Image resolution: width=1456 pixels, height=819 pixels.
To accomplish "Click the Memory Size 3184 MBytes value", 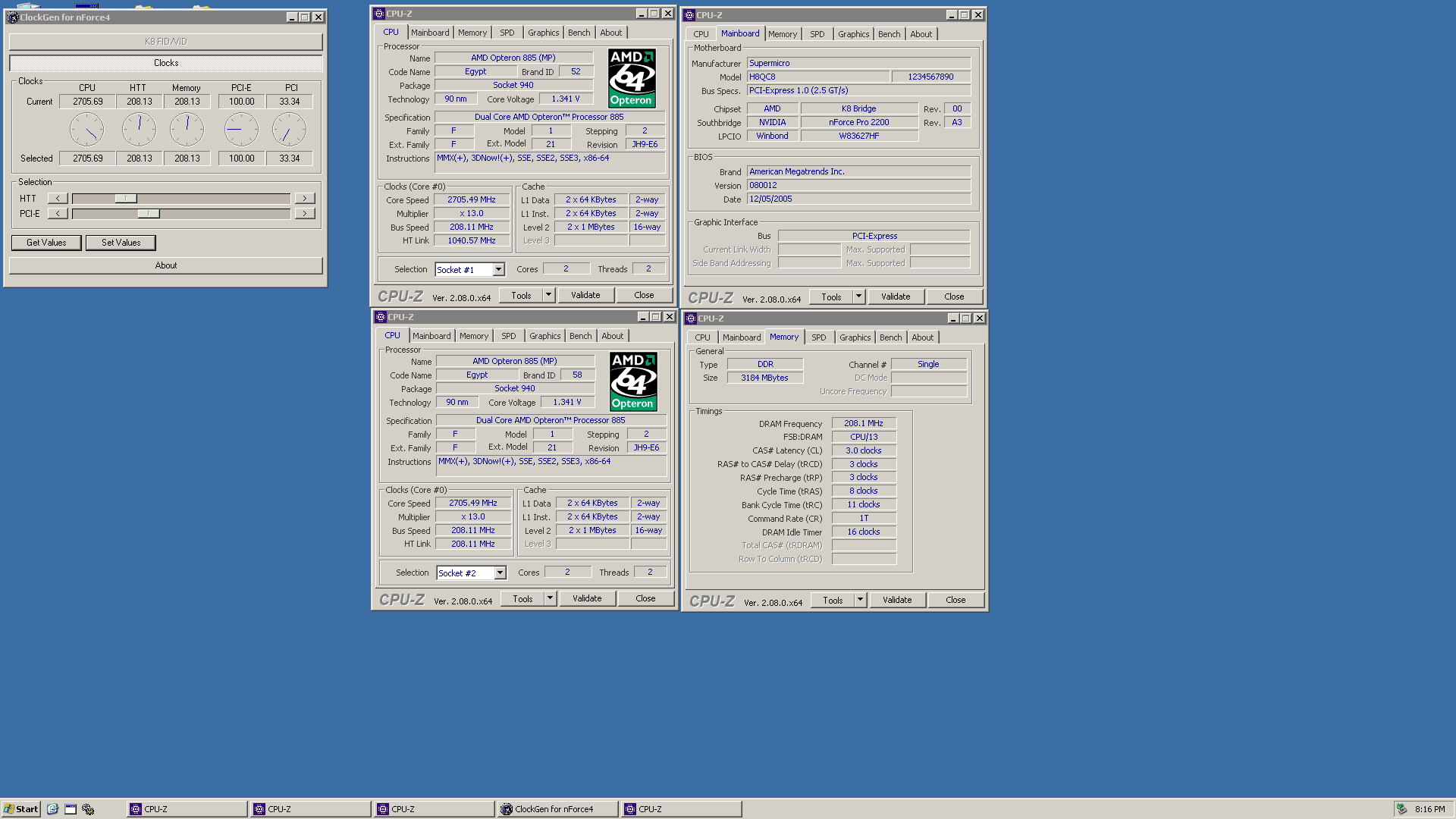I will coord(765,378).
